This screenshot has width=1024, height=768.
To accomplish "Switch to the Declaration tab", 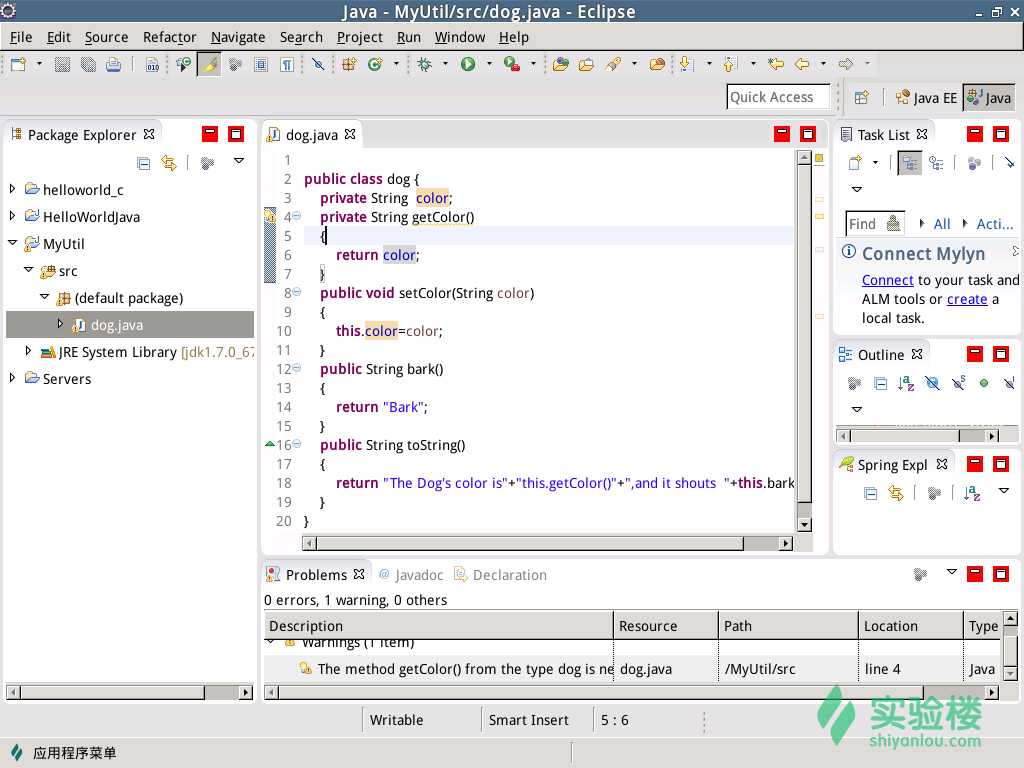I will tap(501, 575).
